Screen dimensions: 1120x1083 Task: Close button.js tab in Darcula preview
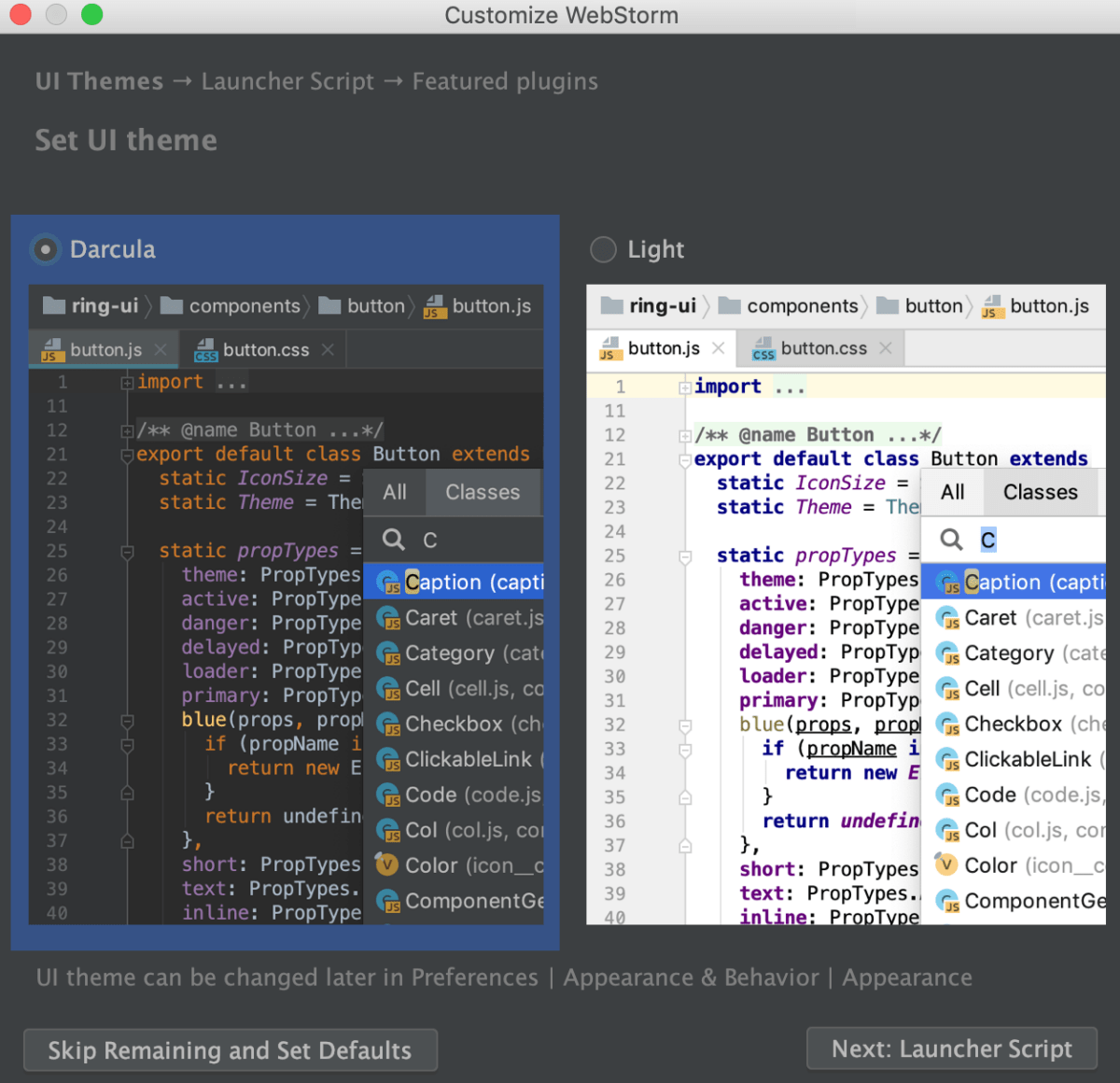[161, 349]
